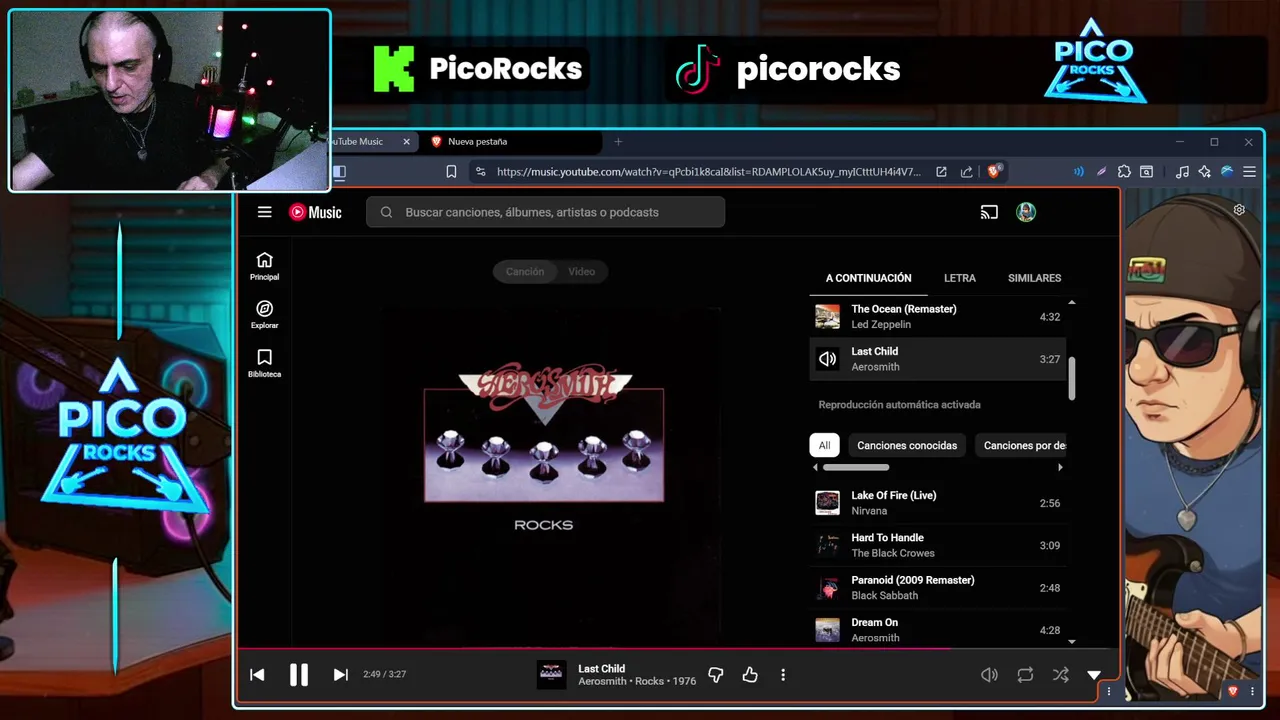Collapse the player page with down arrow
The height and width of the screenshot is (720, 1280).
click(x=1094, y=675)
